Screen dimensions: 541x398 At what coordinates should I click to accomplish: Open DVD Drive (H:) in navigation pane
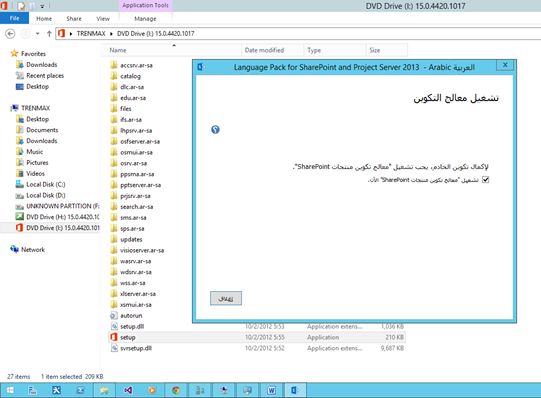pos(62,217)
